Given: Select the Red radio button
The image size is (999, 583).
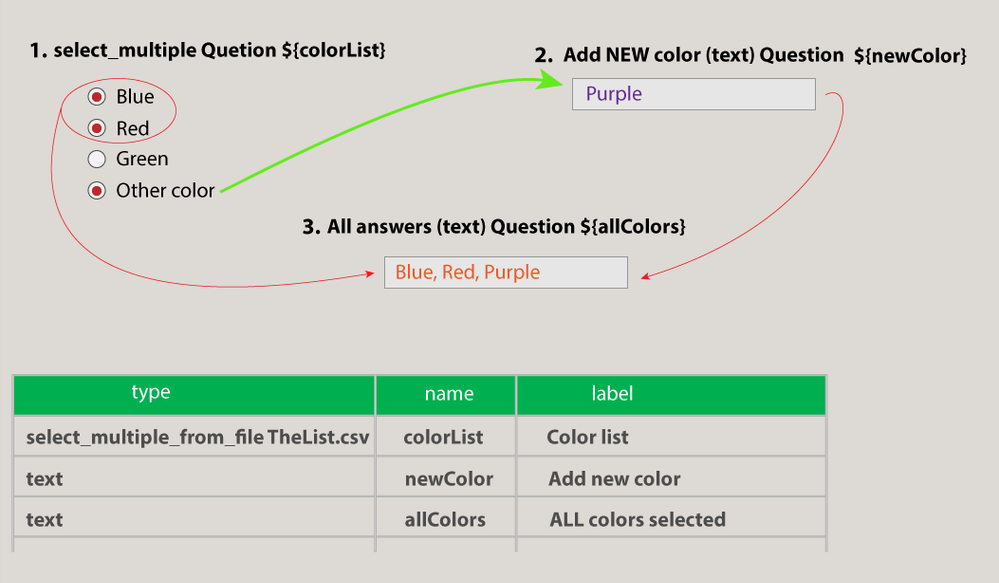Looking at the screenshot, I should point(97,128).
